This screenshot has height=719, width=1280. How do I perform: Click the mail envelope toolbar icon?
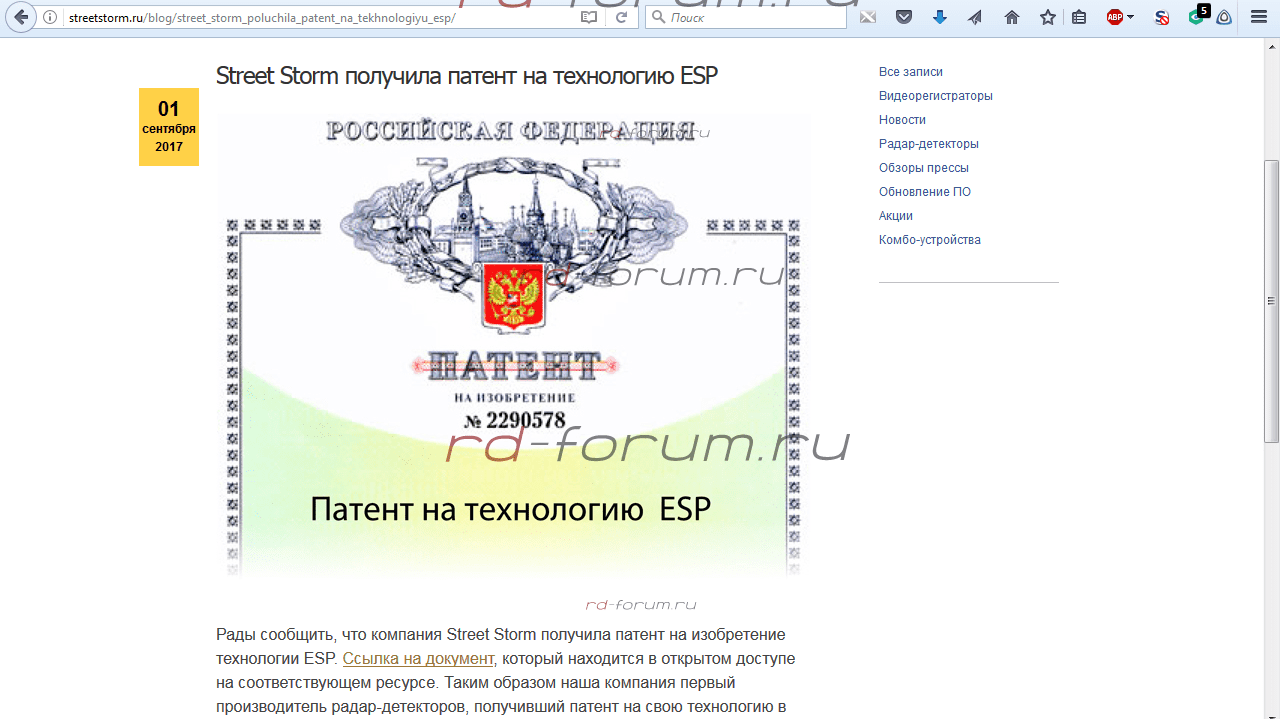[868, 17]
